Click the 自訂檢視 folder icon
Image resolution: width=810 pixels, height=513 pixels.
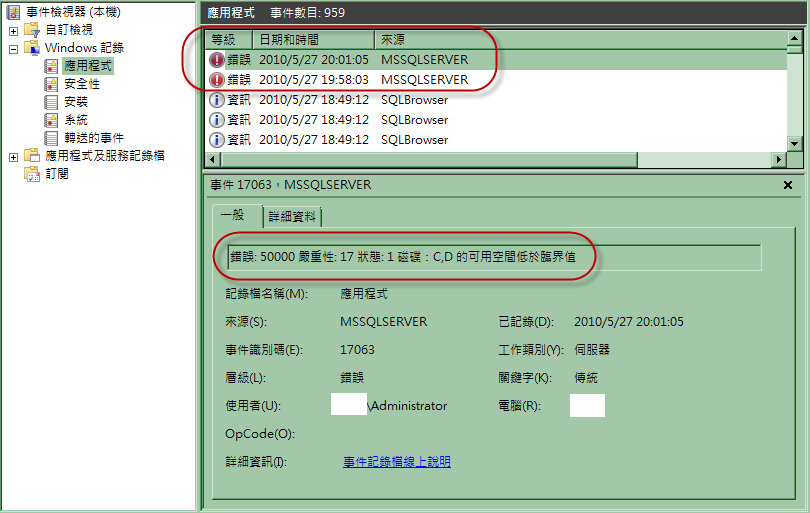tap(32, 30)
